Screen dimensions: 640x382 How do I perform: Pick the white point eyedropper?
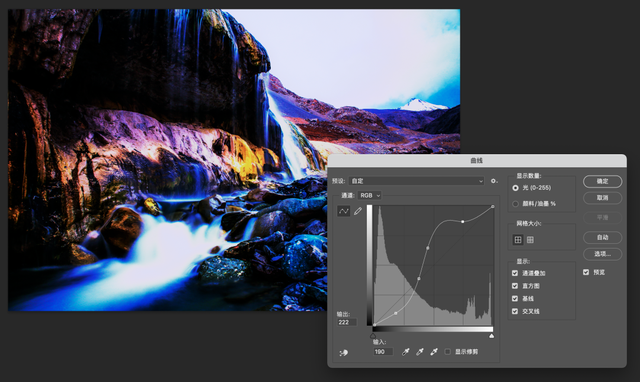point(434,352)
